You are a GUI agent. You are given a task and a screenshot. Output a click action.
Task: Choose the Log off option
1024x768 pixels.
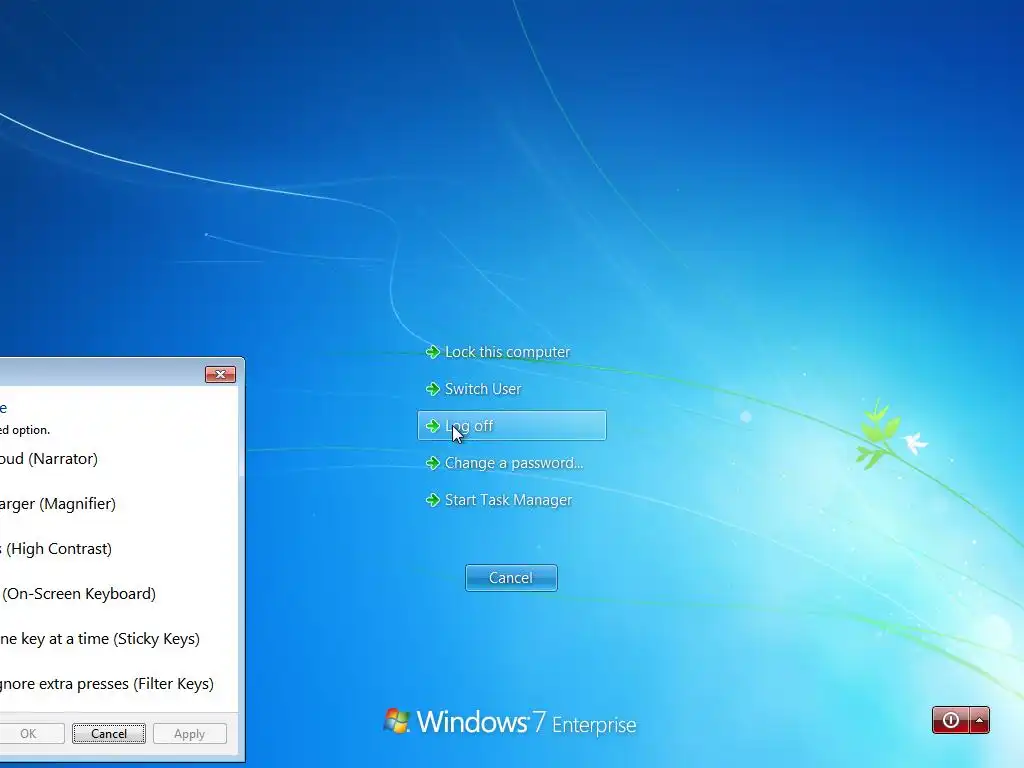pyautogui.click(x=512, y=426)
